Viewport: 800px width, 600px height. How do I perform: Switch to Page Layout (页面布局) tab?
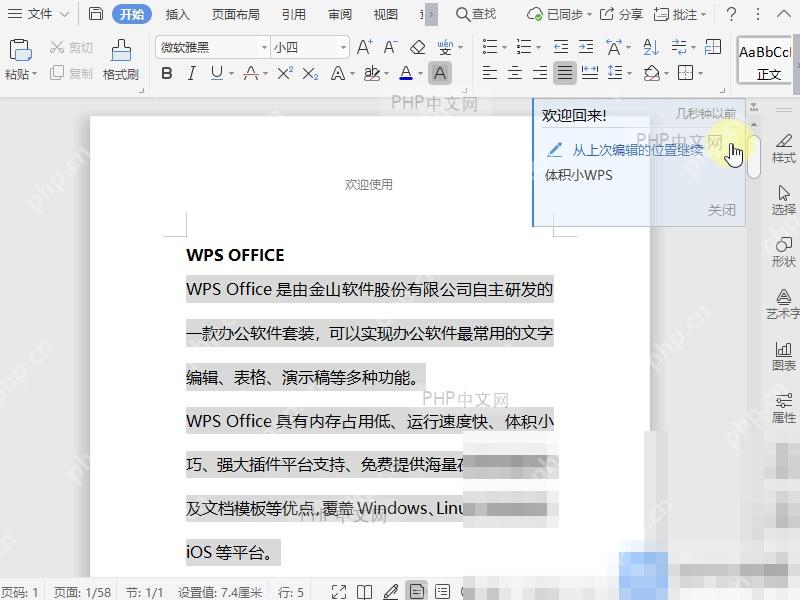coord(236,14)
